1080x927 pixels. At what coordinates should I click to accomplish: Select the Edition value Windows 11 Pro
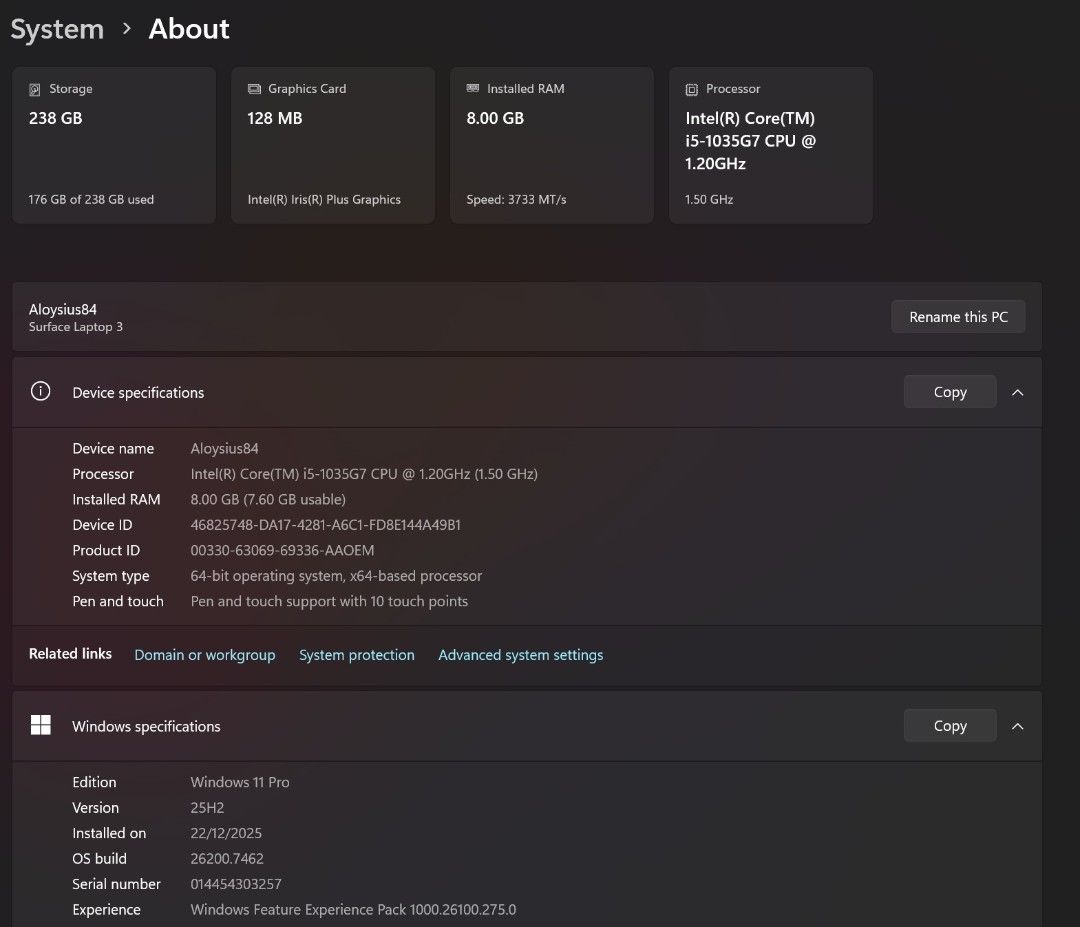tap(240, 782)
